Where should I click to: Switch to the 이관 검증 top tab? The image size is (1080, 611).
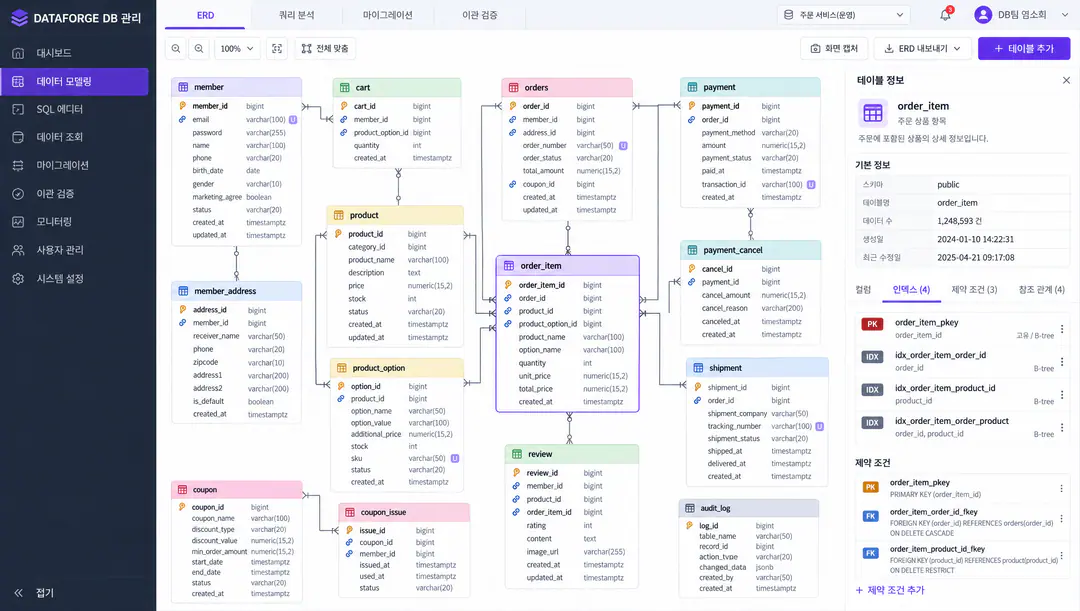480,15
